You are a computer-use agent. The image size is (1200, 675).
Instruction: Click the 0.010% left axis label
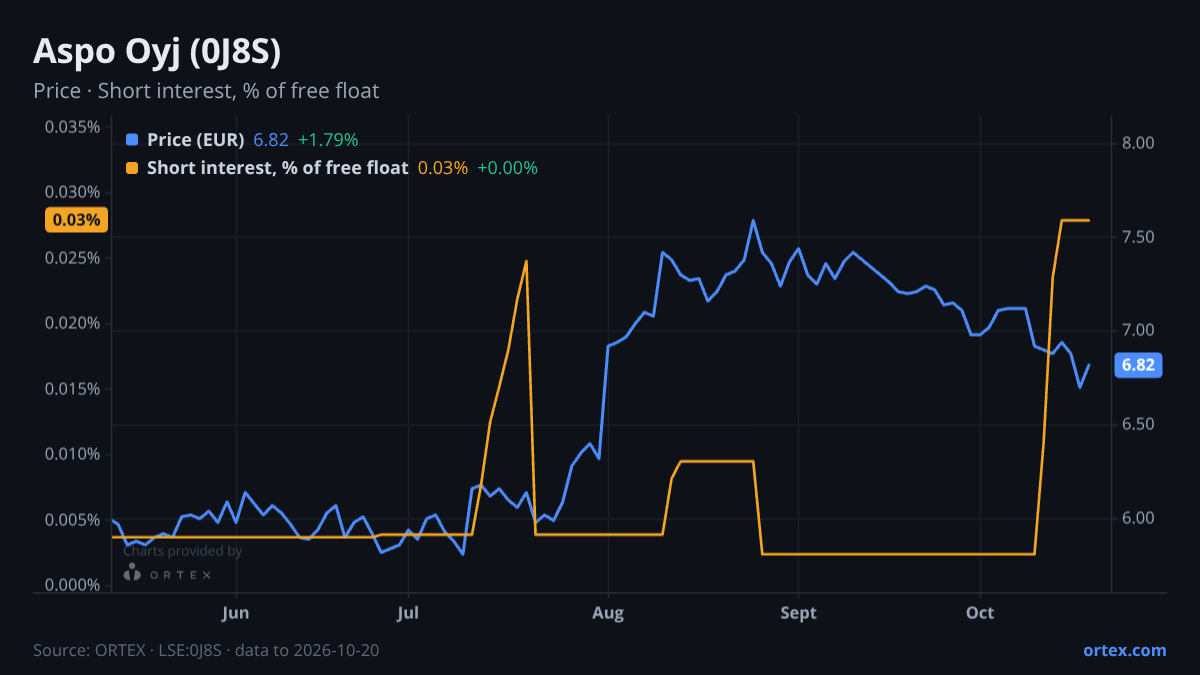(x=72, y=454)
